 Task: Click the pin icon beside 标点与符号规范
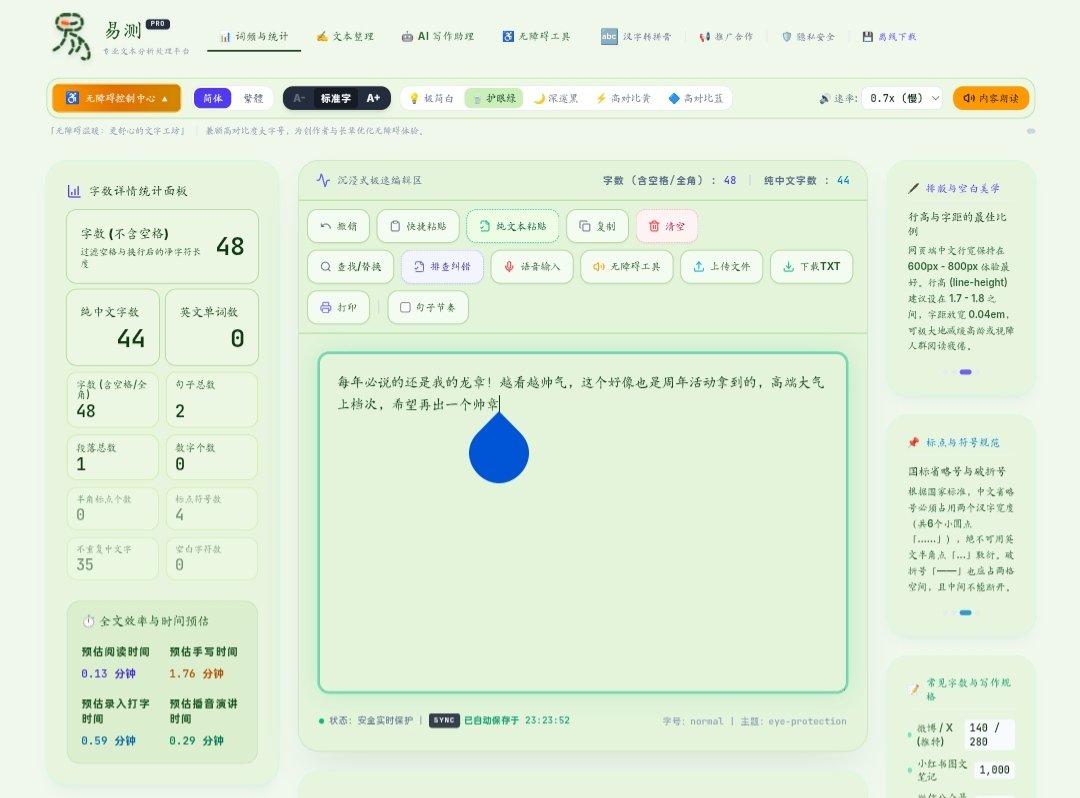coord(913,442)
